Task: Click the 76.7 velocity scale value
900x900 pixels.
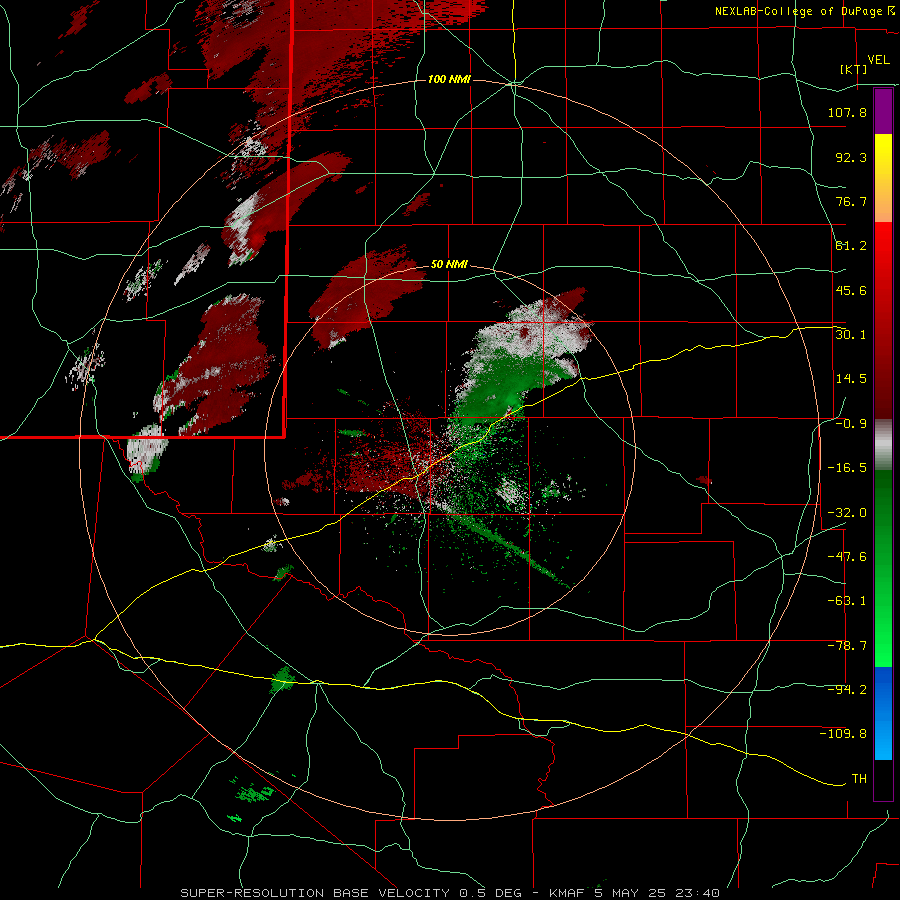Action: click(x=851, y=201)
